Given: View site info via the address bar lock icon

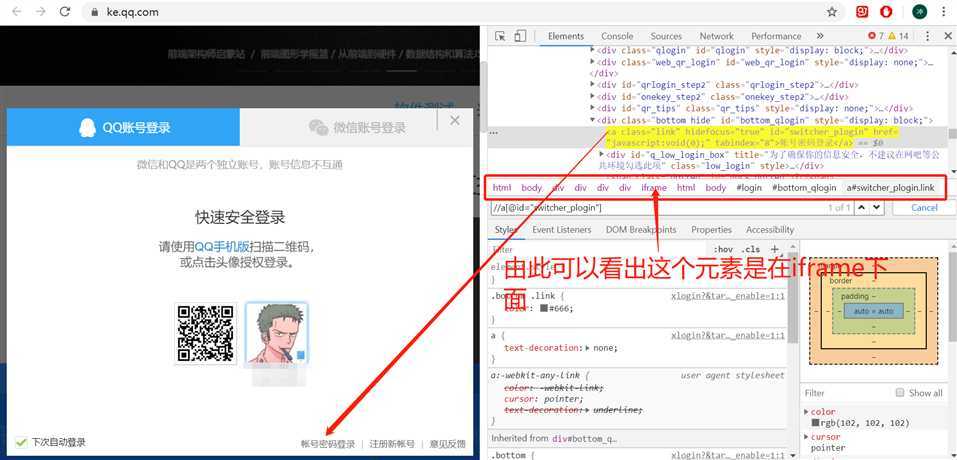Looking at the screenshot, I should pyautogui.click(x=94, y=12).
